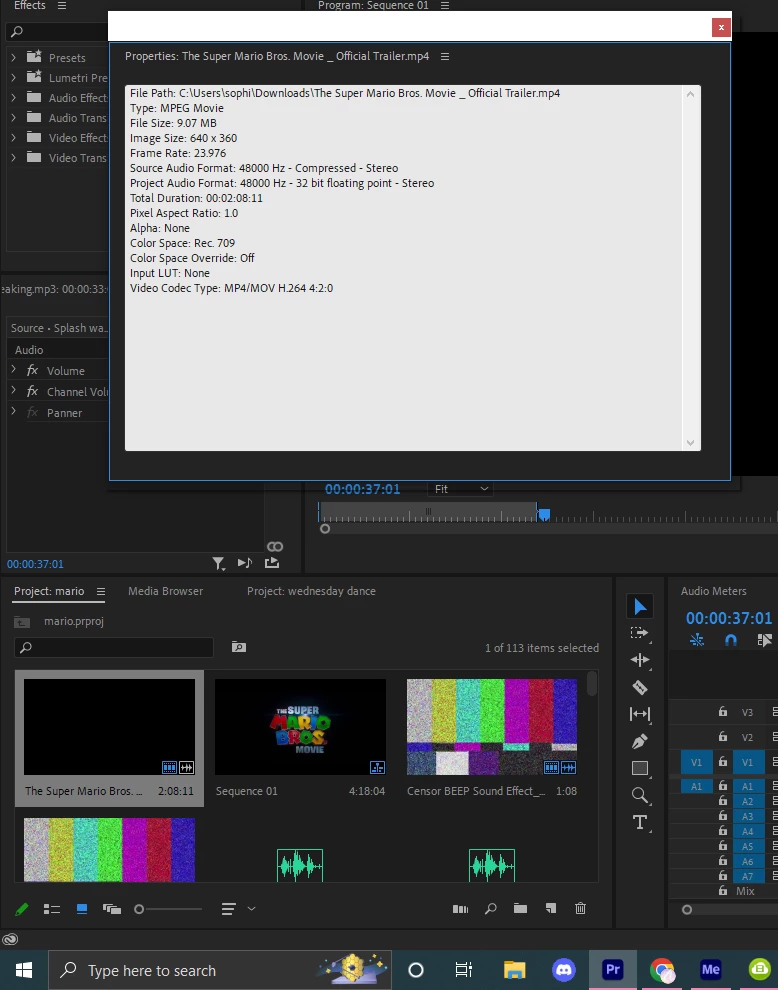Viewport: 778px width, 990px height.
Task: Open the Effects panel menu
Action: point(62,5)
